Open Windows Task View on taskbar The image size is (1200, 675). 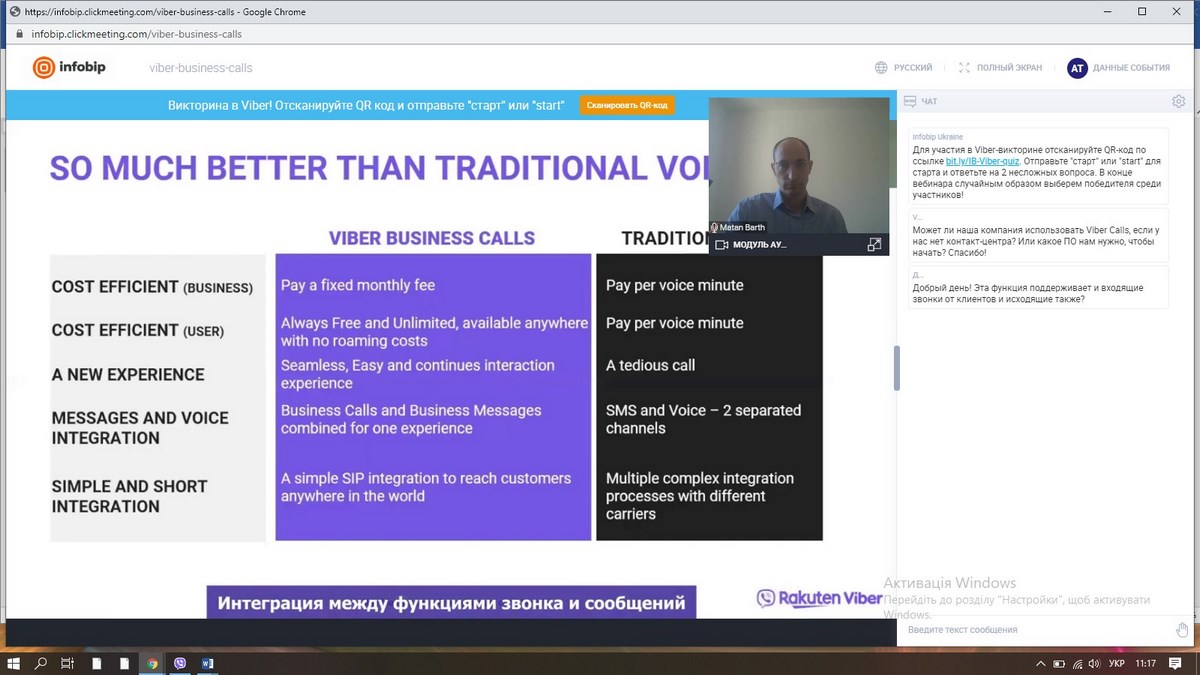(68, 663)
